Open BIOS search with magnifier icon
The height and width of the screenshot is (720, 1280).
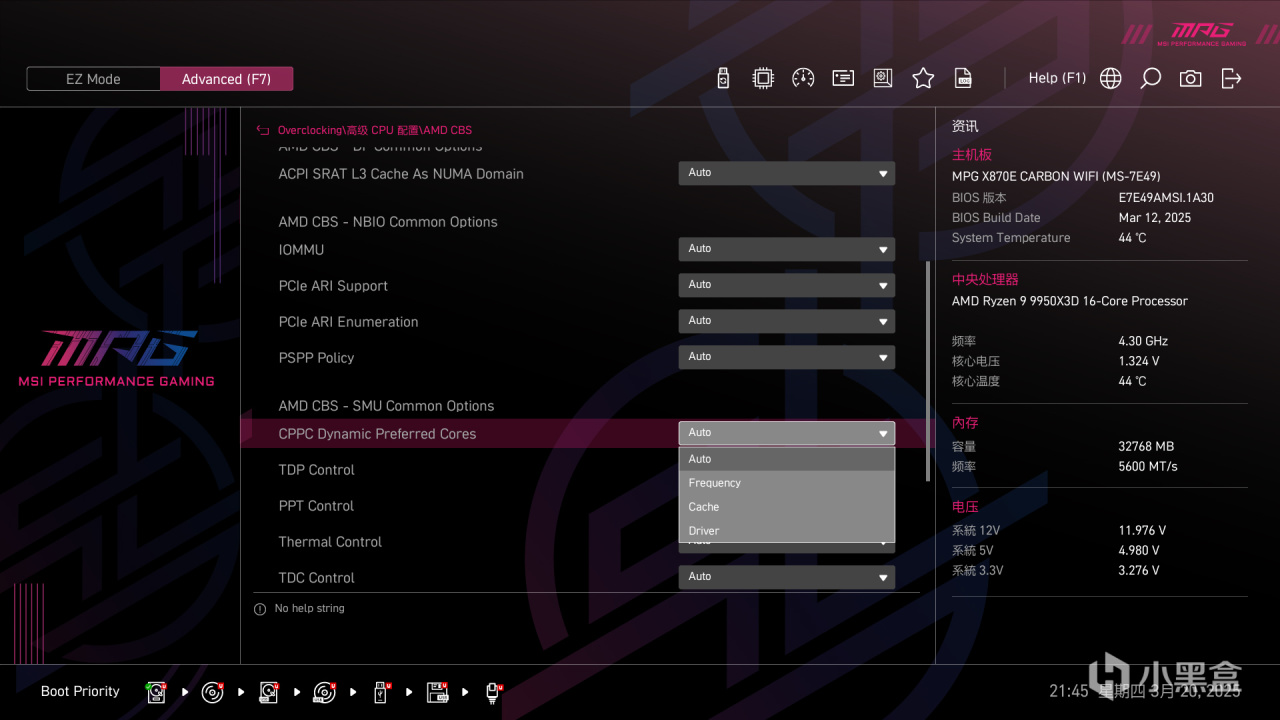click(x=1151, y=78)
